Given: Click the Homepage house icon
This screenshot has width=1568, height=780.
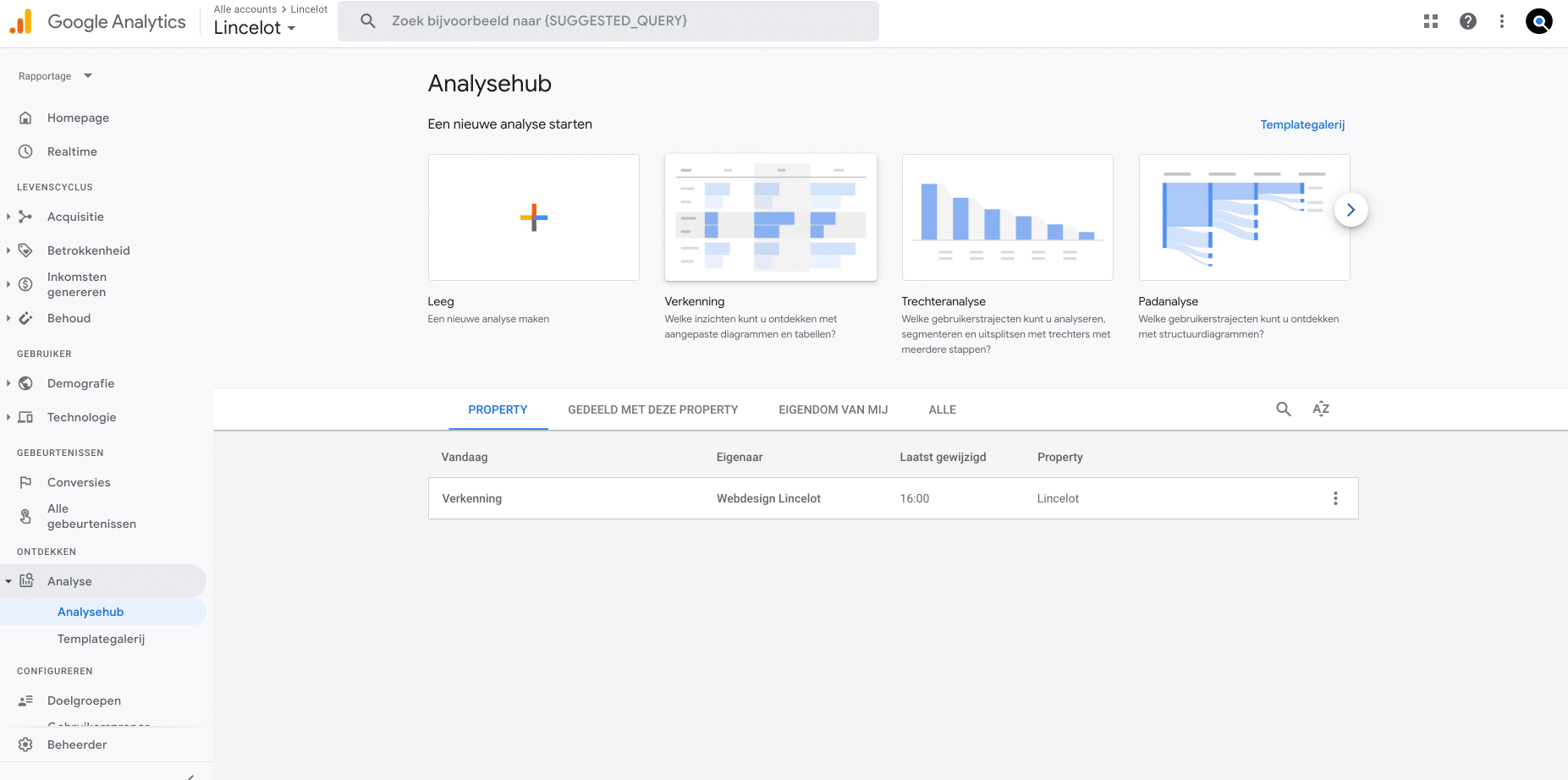Looking at the screenshot, I should pyautogui.click(x=25, y=118).
